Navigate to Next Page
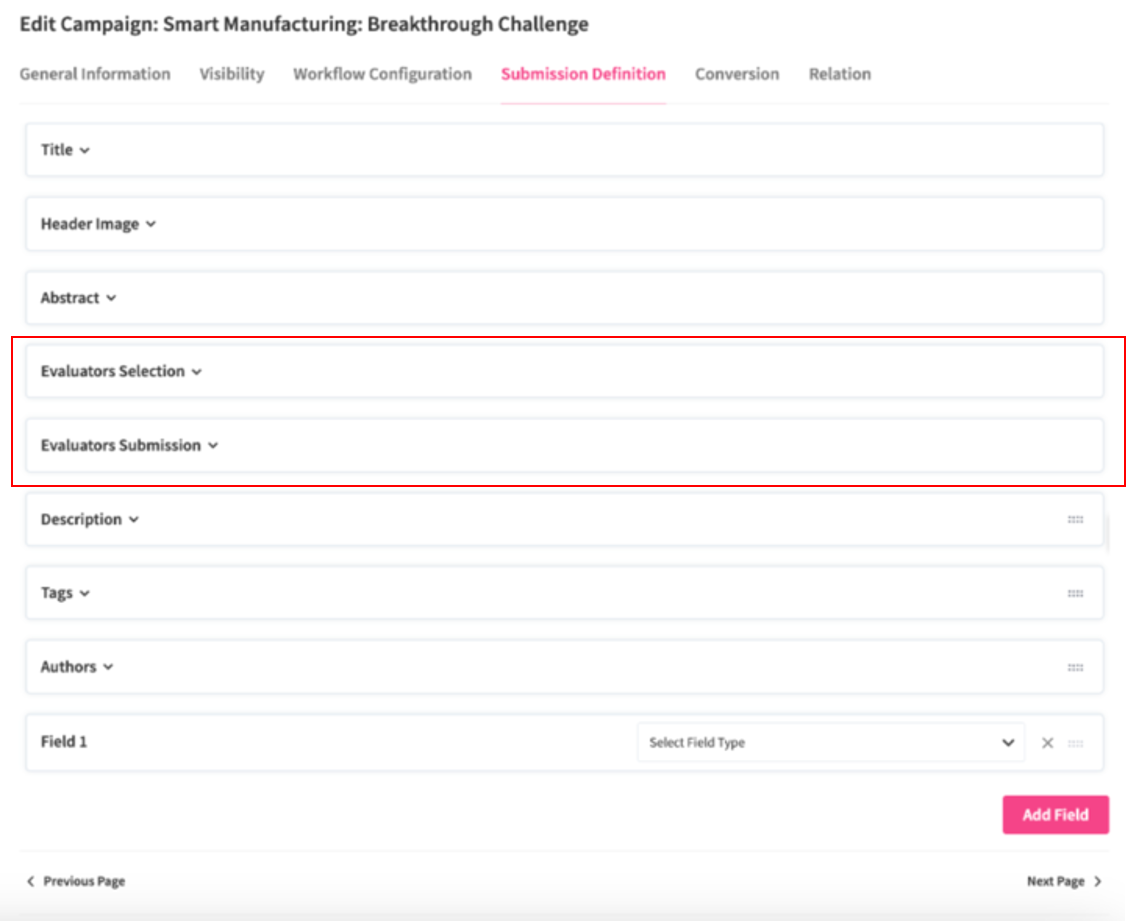Viewport: 1126px width, 921px height. (1064, 881)
